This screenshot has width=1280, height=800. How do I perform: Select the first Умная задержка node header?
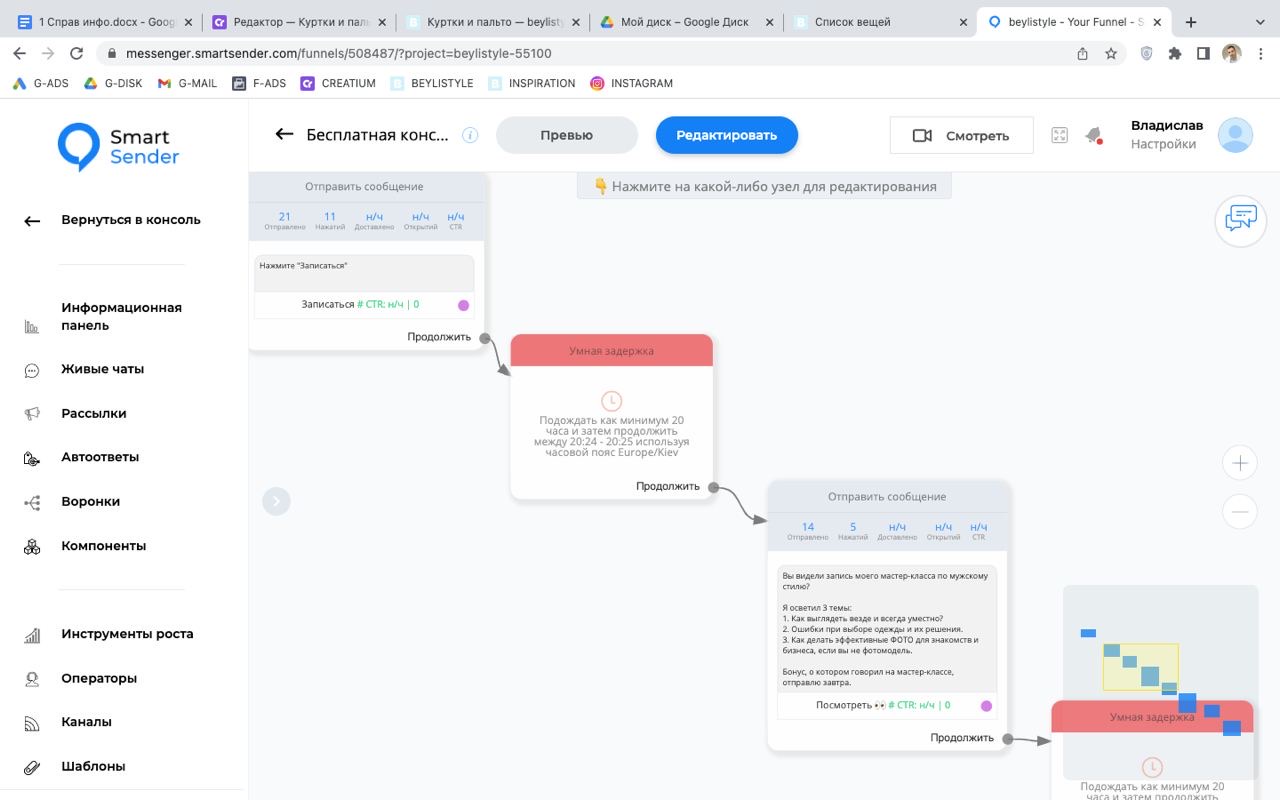tap(611, 351)
